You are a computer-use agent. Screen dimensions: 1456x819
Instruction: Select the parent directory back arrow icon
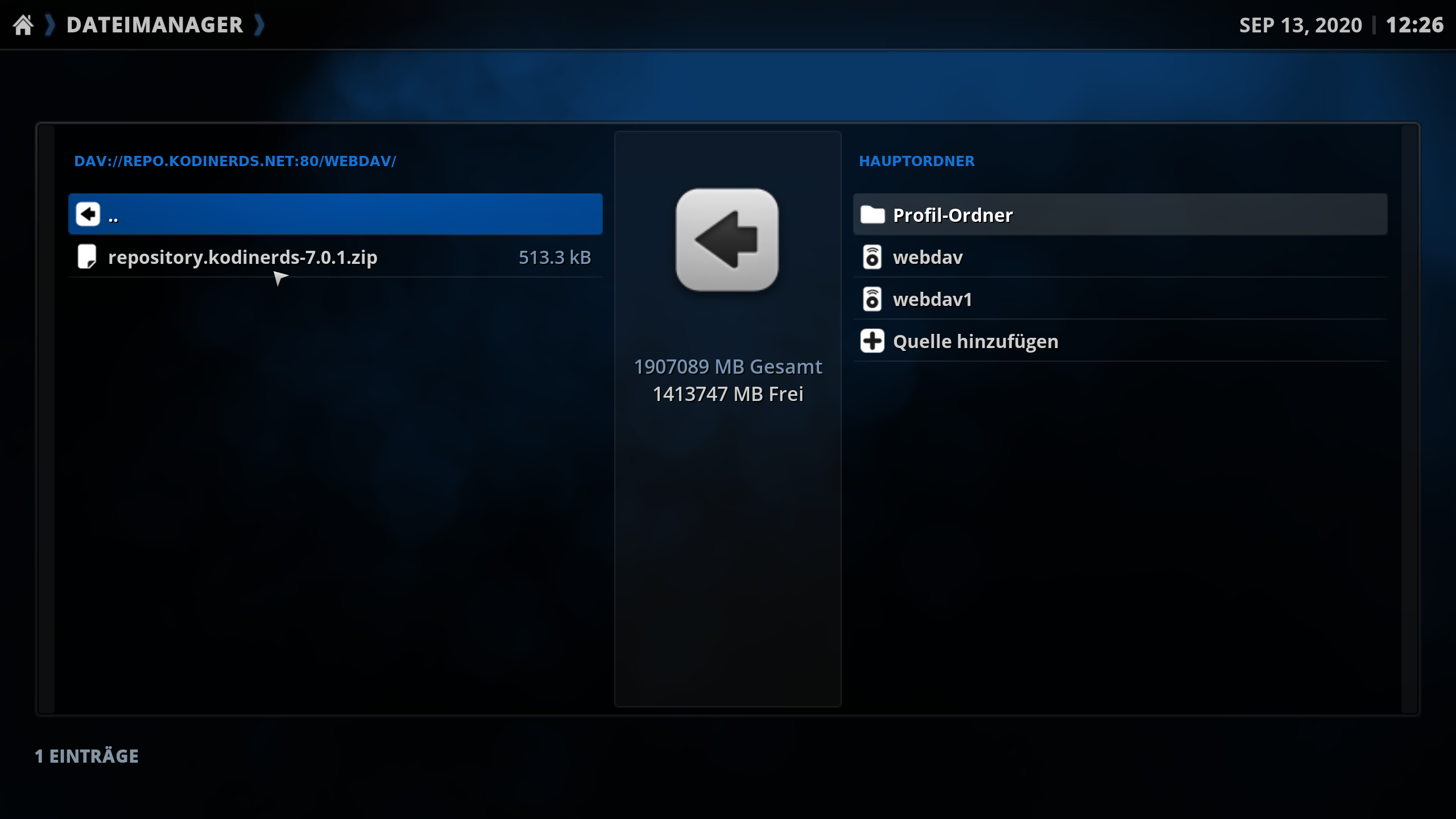point(88,214)
